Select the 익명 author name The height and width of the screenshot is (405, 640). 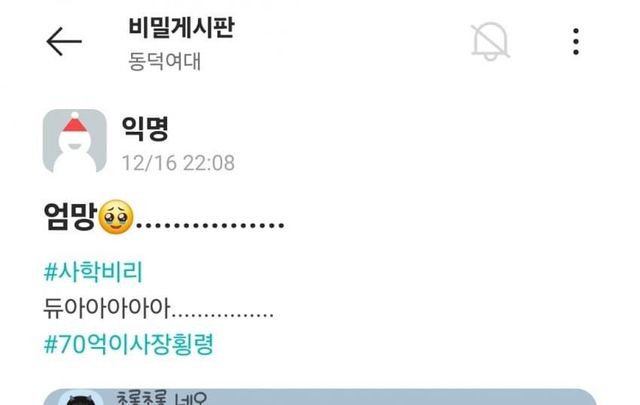[x=145, y=129]
